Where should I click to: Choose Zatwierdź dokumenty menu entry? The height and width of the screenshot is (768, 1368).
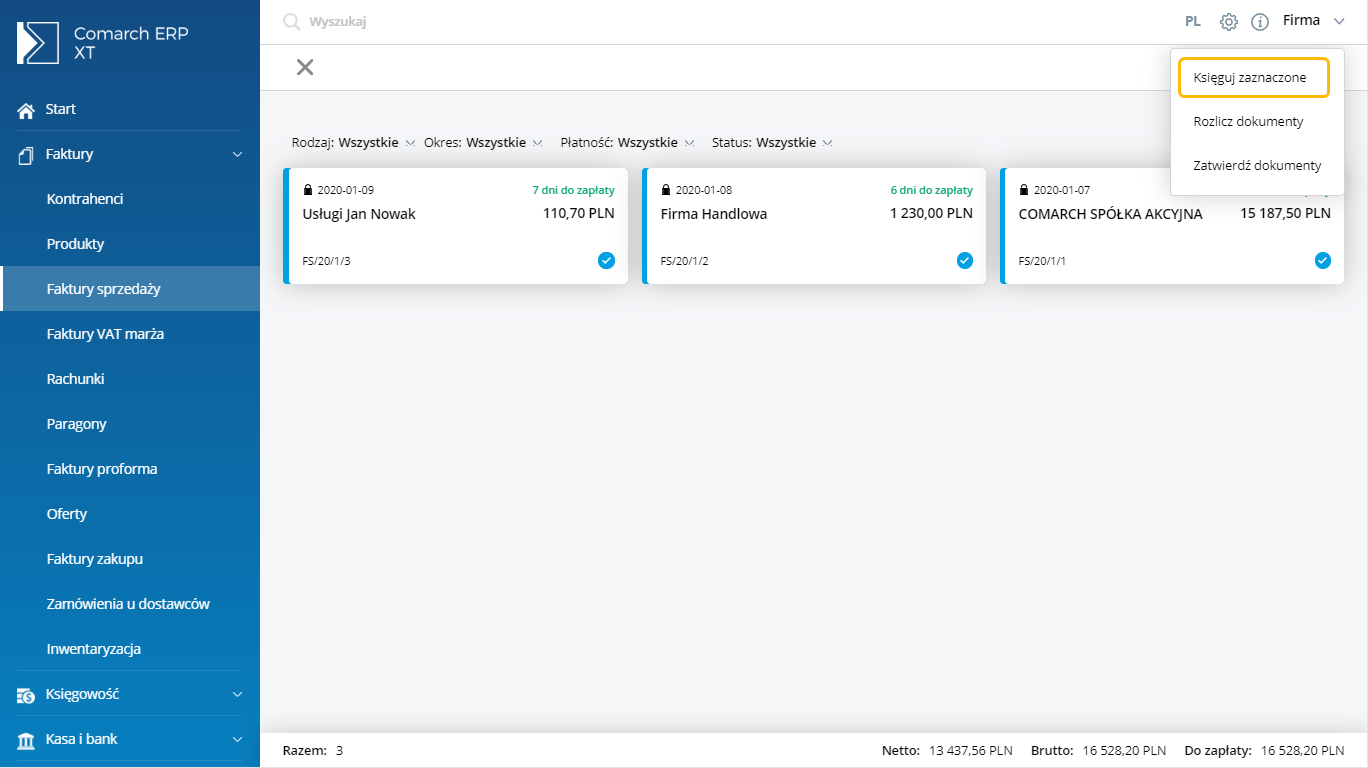click(x=1257, y=166)
